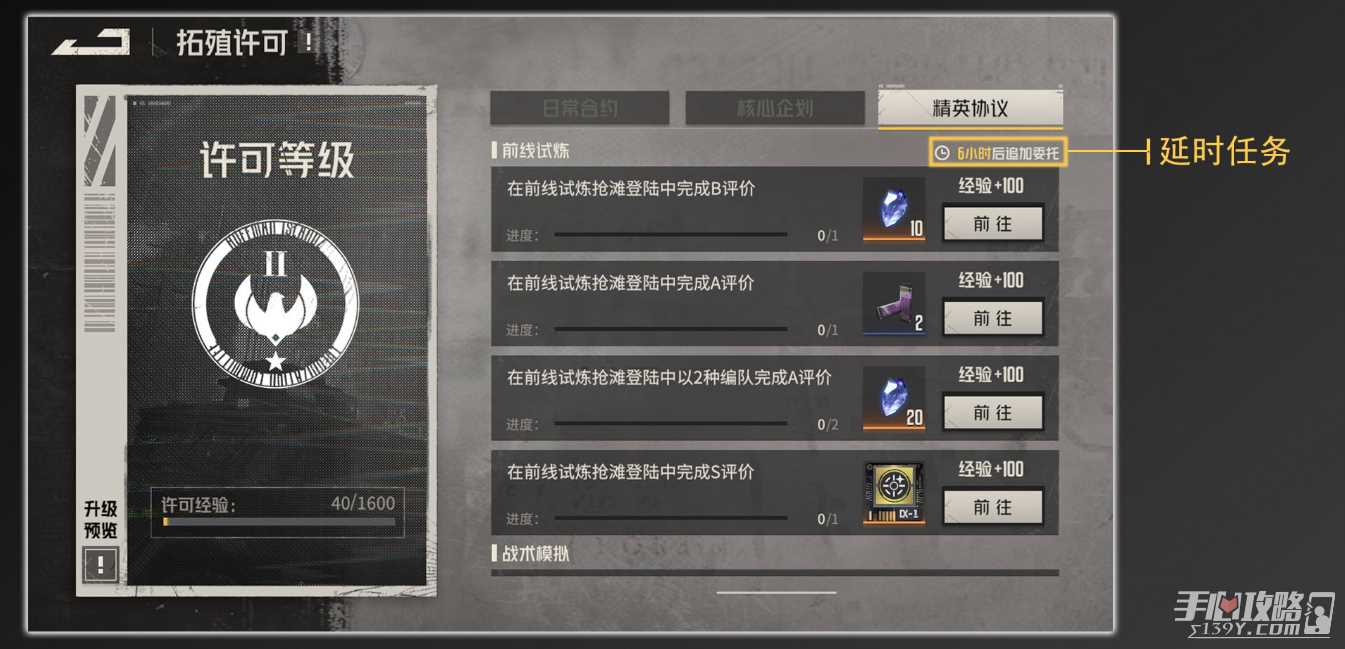Collapse the 前线试炼 section header
Viewport: 1345px width, 649px height.
pos(531,151)
